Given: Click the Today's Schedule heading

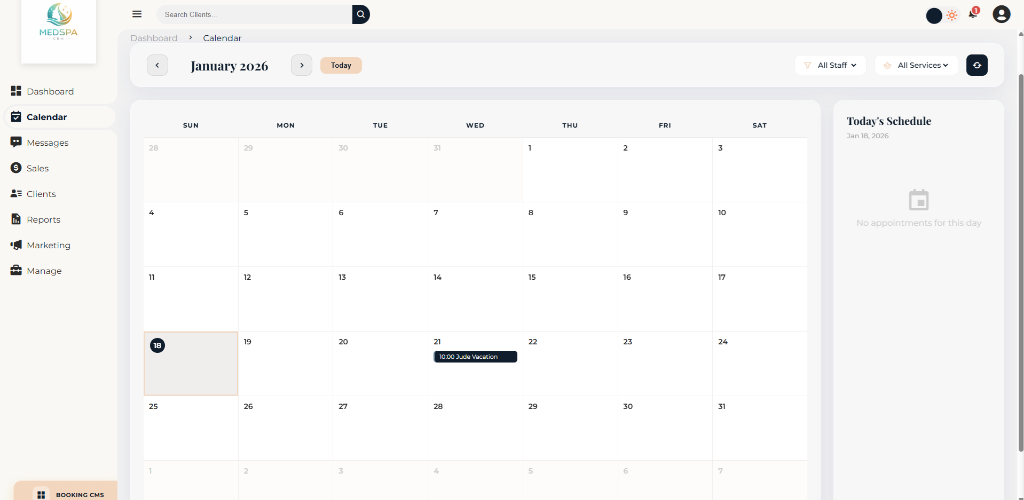Looking at the screenshot, I should (x=889, y=121).
